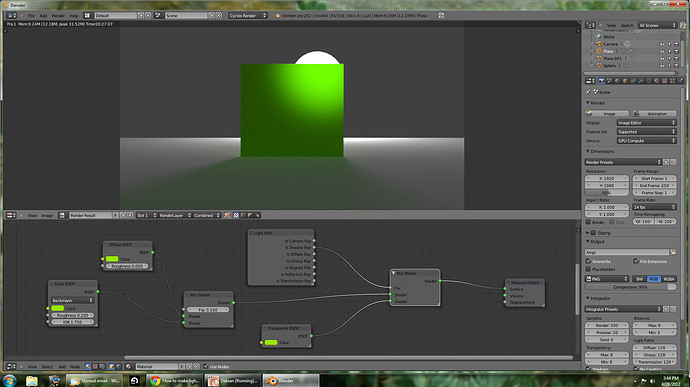This screenshot has width=690, height=387.
Task: Click the color and alpha channels icon
Action: point(235,215)
